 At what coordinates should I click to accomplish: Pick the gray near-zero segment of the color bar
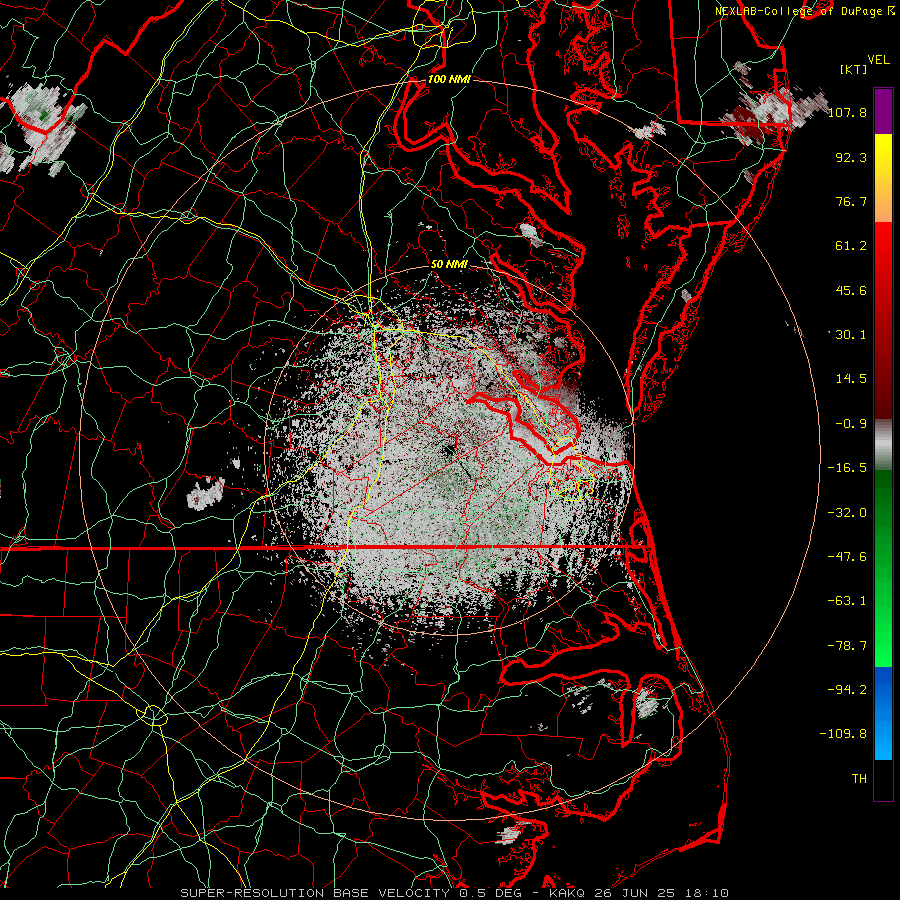[x=883, y=445]
